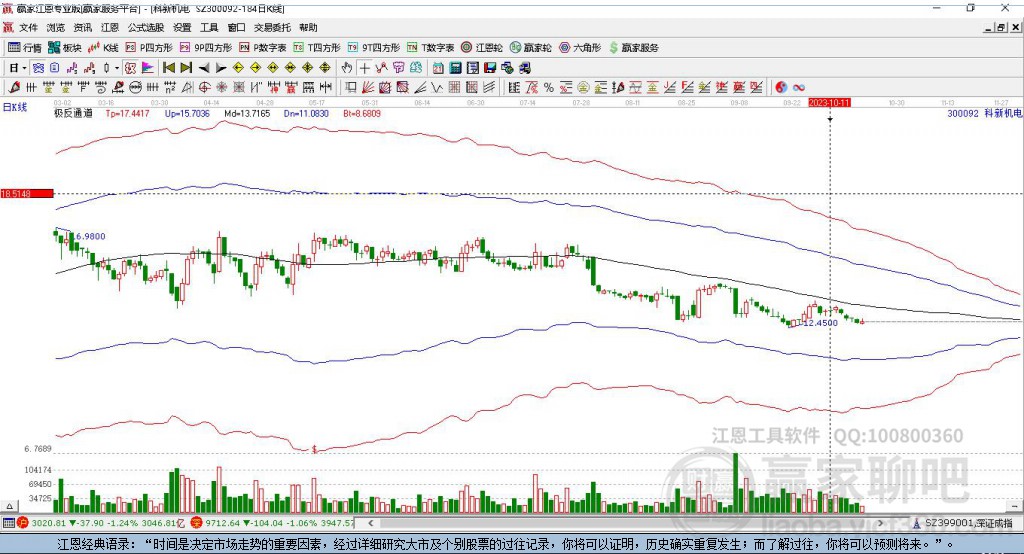Select the red pencil drawing tool
This screenshot has height=554, width=1024.
14,88
